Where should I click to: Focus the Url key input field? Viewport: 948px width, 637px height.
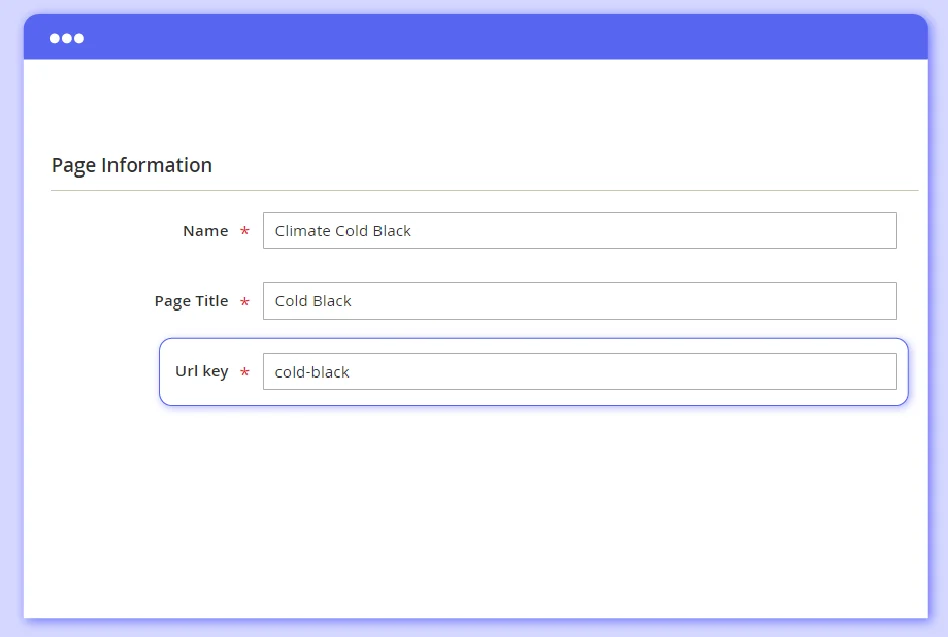pos(579,372)
